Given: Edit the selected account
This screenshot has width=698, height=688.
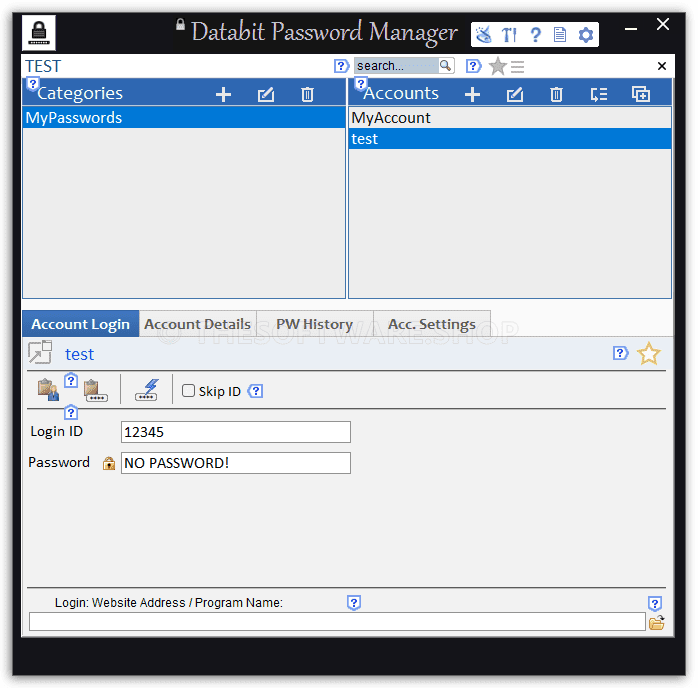Looking at the screenshot, I should 515,94.
